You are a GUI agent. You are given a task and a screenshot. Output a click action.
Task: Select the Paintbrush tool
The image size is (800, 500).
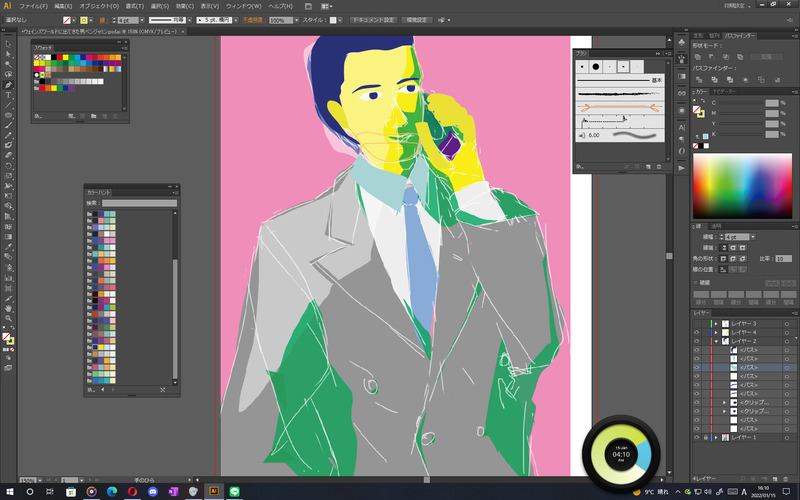pos(8,125)
